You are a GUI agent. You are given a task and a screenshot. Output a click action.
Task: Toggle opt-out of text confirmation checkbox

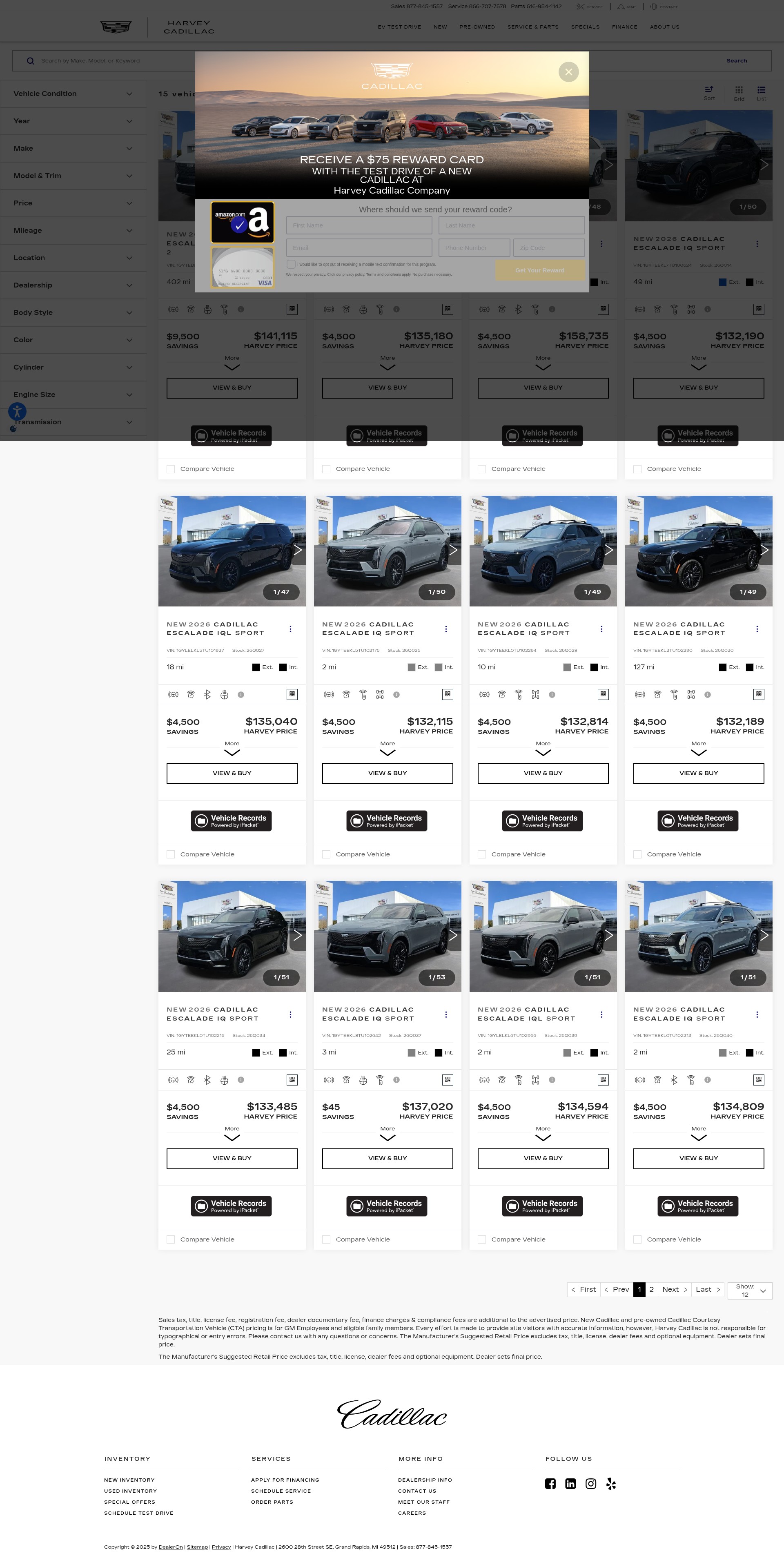pos(291,265)
